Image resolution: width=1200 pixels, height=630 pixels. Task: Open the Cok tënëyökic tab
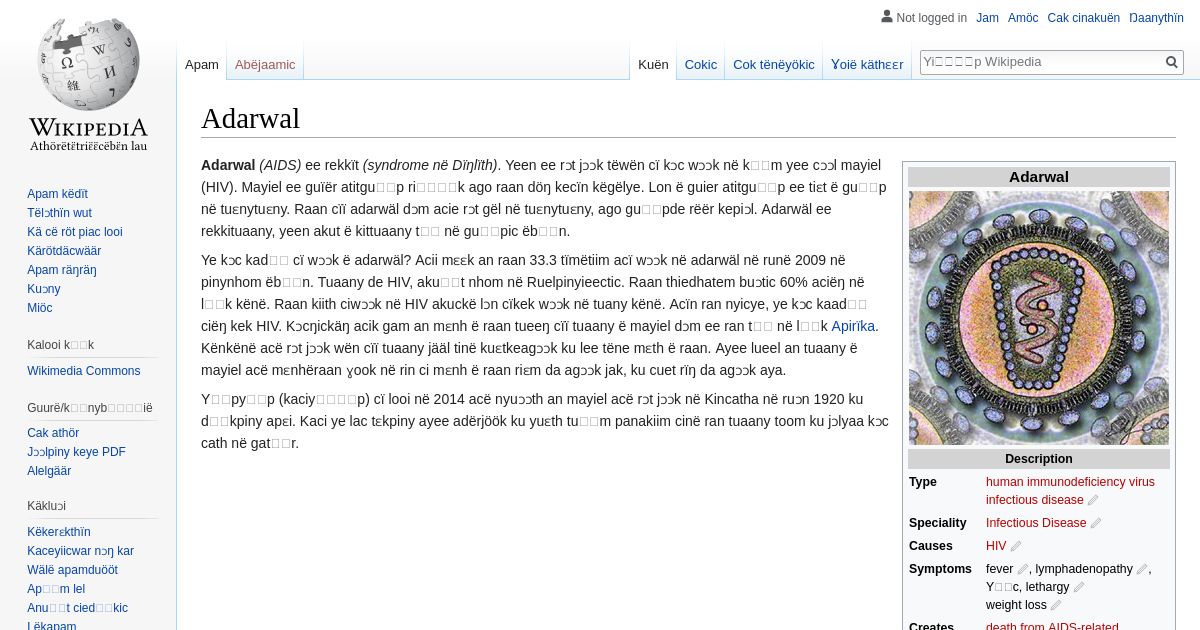(774, 64)
